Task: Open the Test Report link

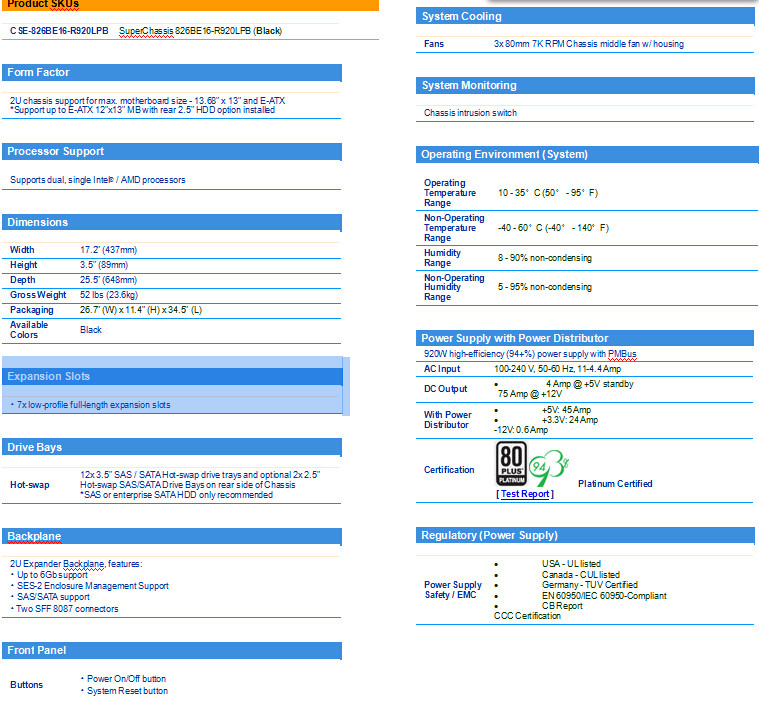Action: pyautogui.click(x=525, y=494)
